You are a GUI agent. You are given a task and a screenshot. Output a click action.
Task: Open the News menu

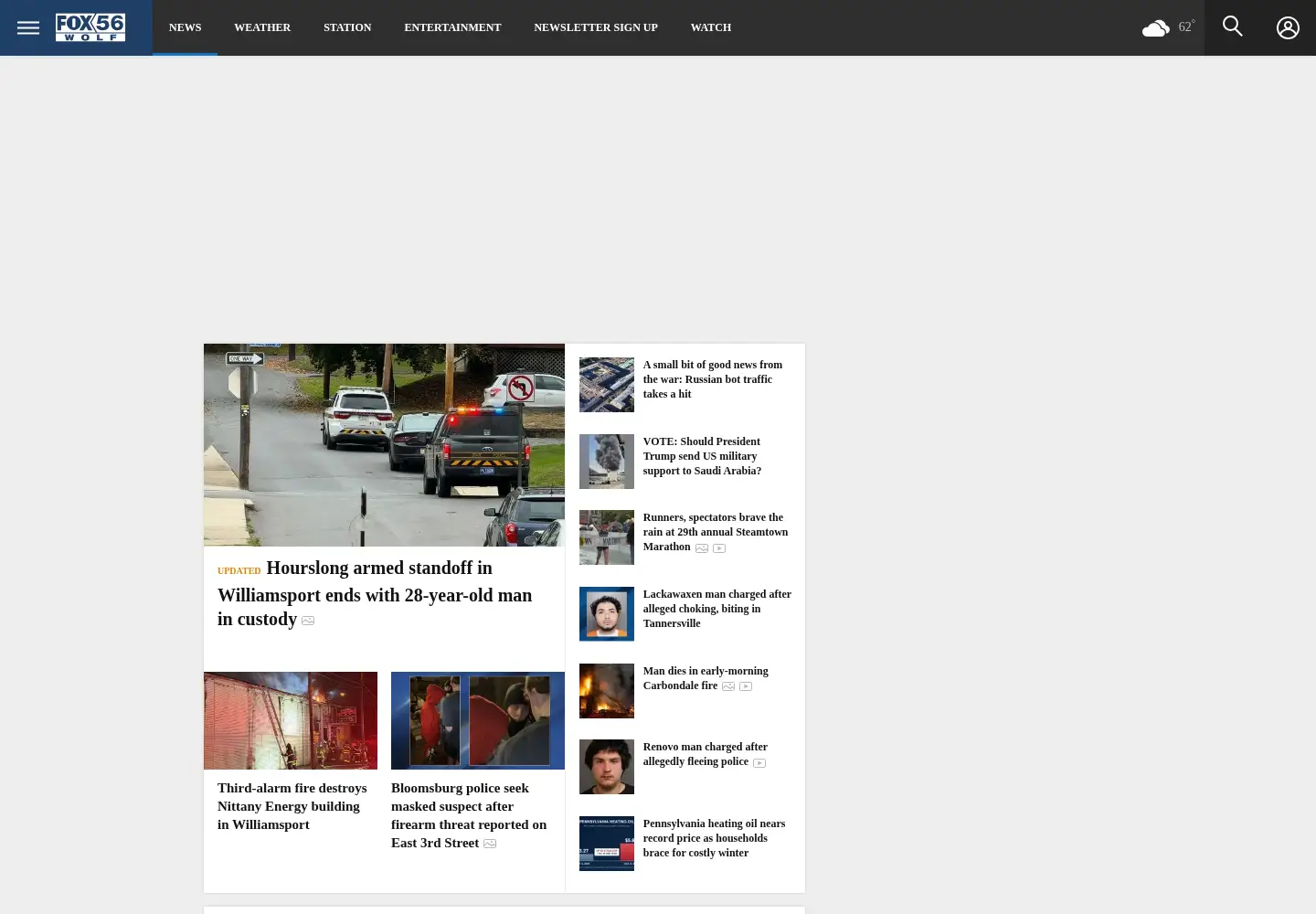pos(185,27)
